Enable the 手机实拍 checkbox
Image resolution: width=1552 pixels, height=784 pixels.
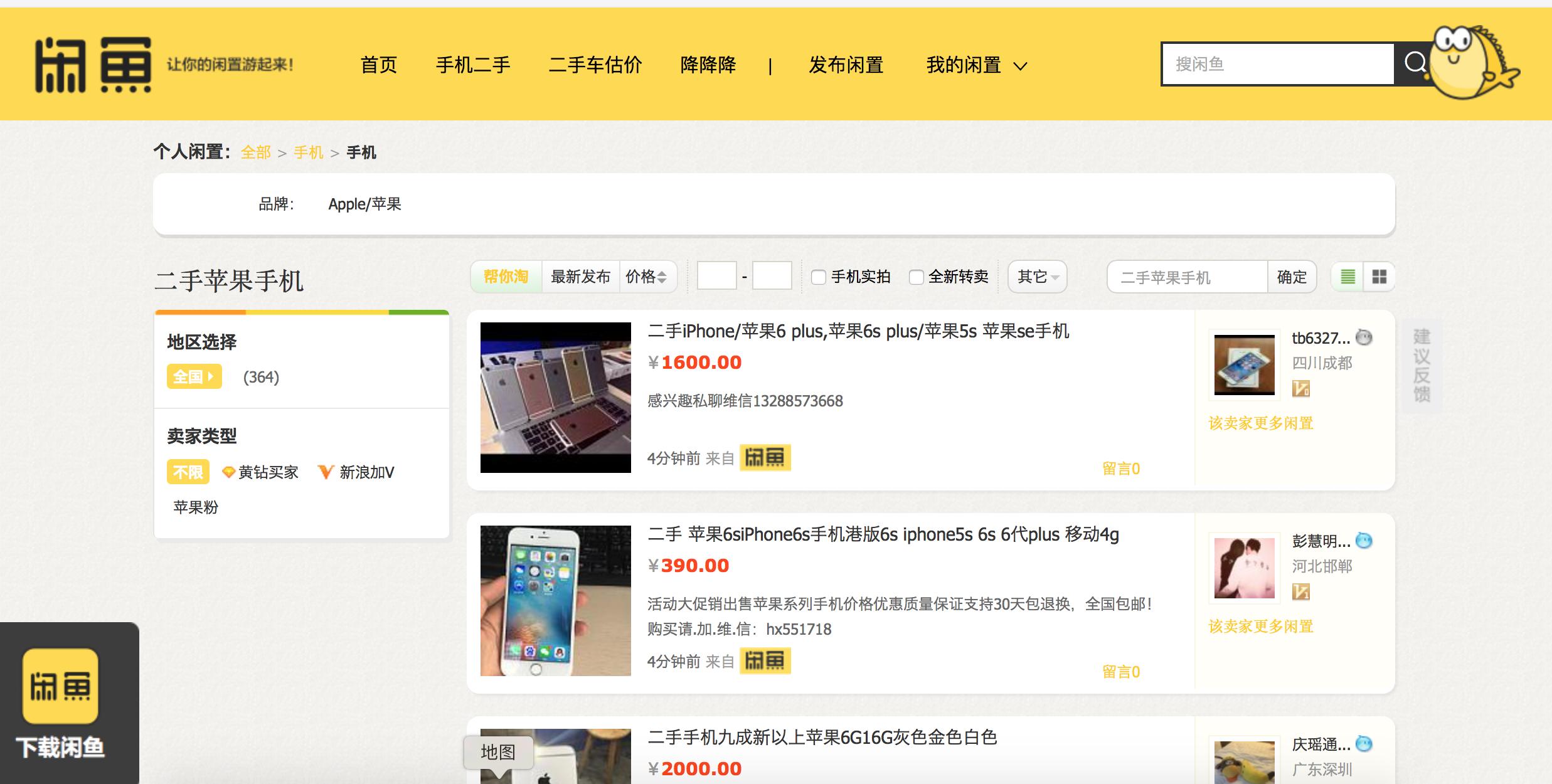pos(817,277)
